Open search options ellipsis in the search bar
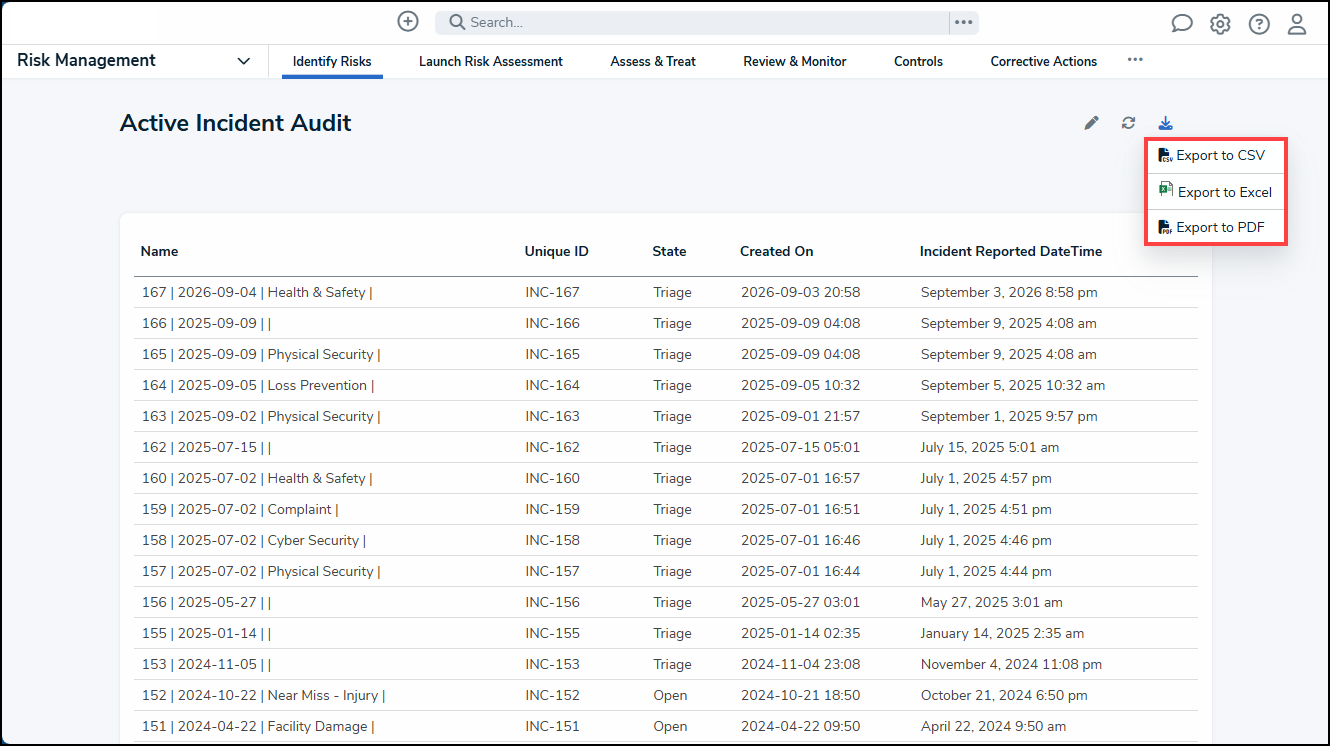1330x746 pixels. tap(963, 22)
